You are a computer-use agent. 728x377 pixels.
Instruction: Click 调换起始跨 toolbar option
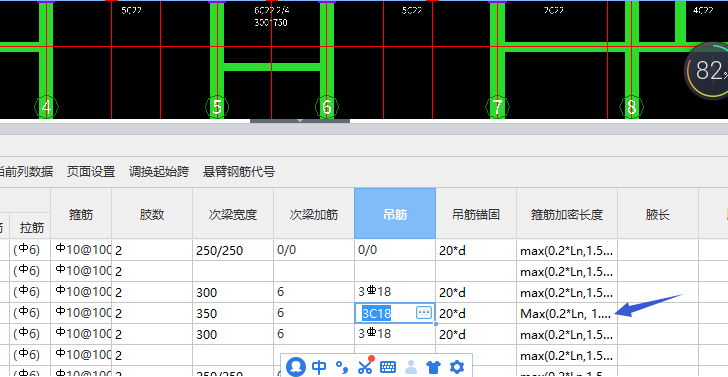pyautogui.click(x=159, y=172)
